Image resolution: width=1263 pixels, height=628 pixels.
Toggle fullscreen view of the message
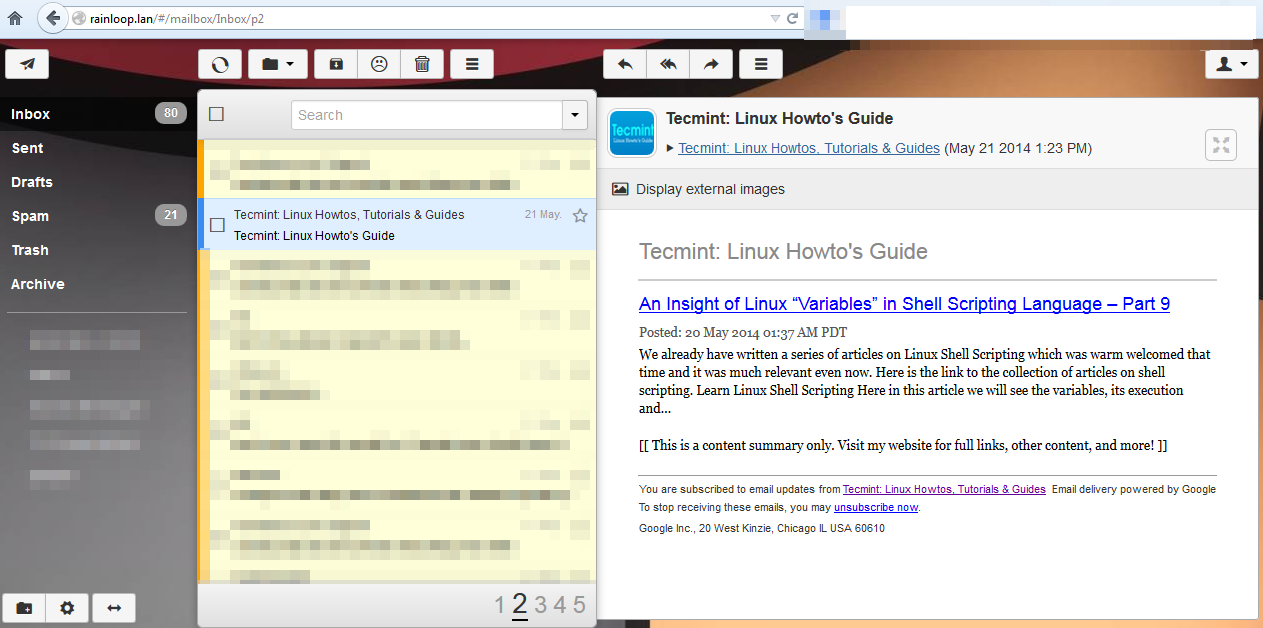1221,145
